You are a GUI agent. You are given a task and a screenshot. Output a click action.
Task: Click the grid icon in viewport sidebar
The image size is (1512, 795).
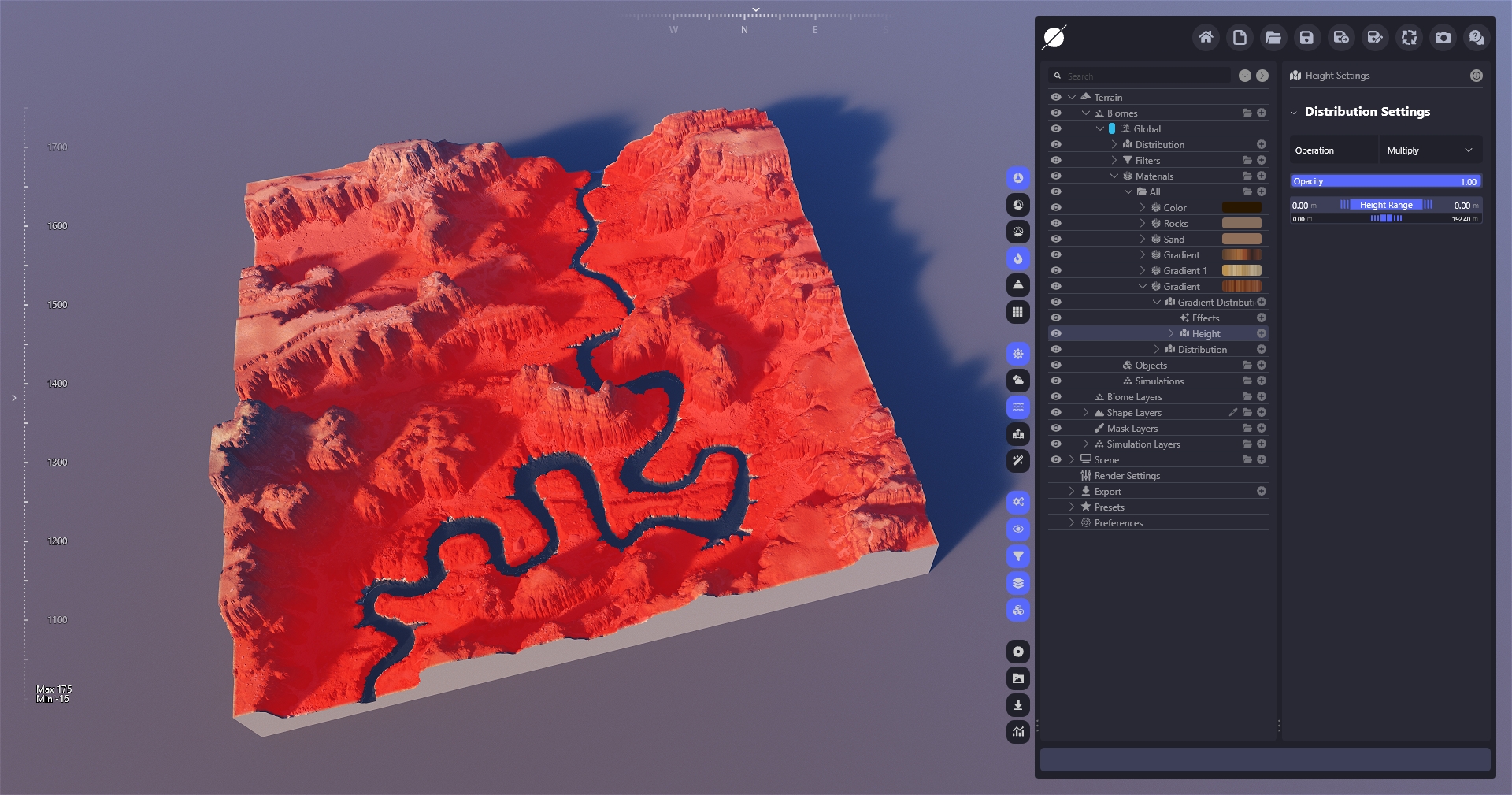pyautogui.click(x=1018, y=312)
